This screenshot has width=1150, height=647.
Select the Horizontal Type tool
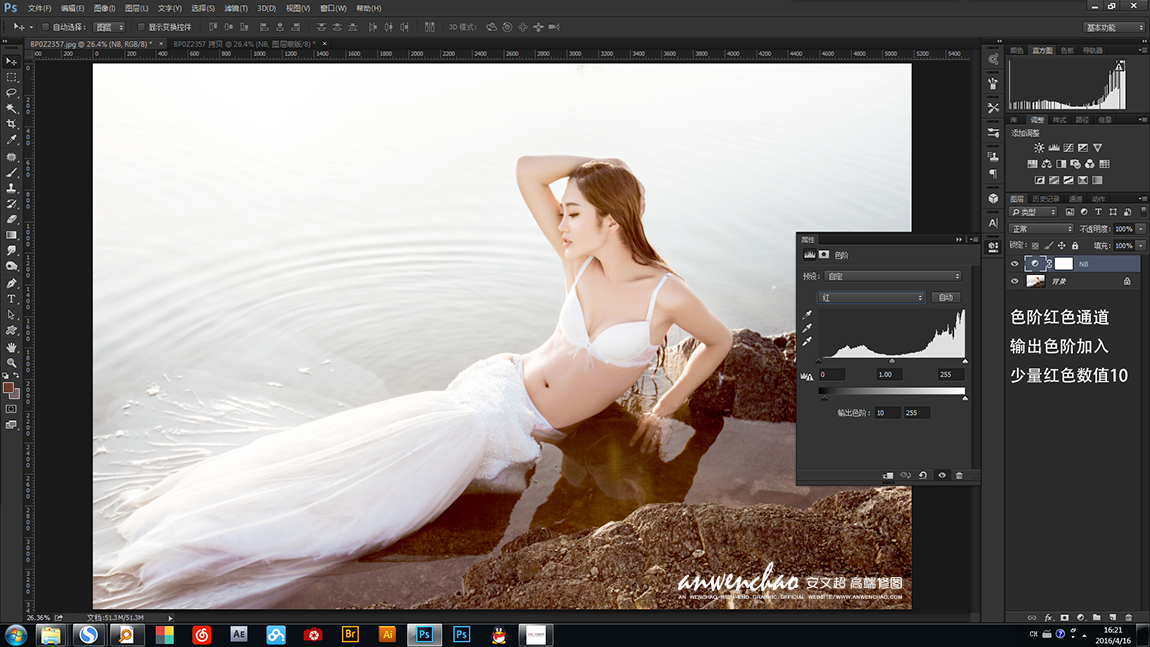(x=11, y=299)
